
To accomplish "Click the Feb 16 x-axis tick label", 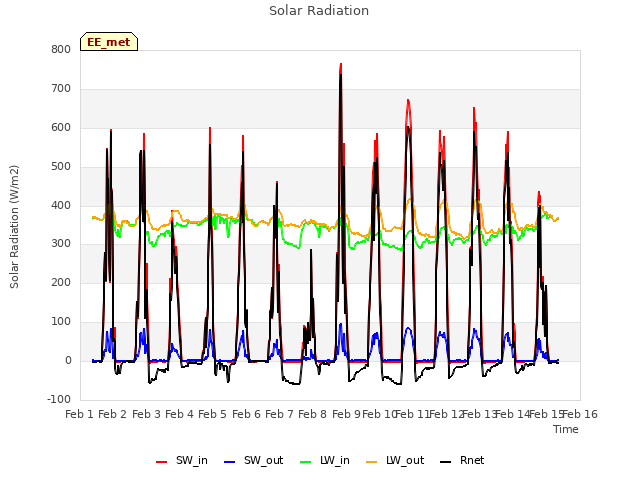I will [x=580, y=415].
